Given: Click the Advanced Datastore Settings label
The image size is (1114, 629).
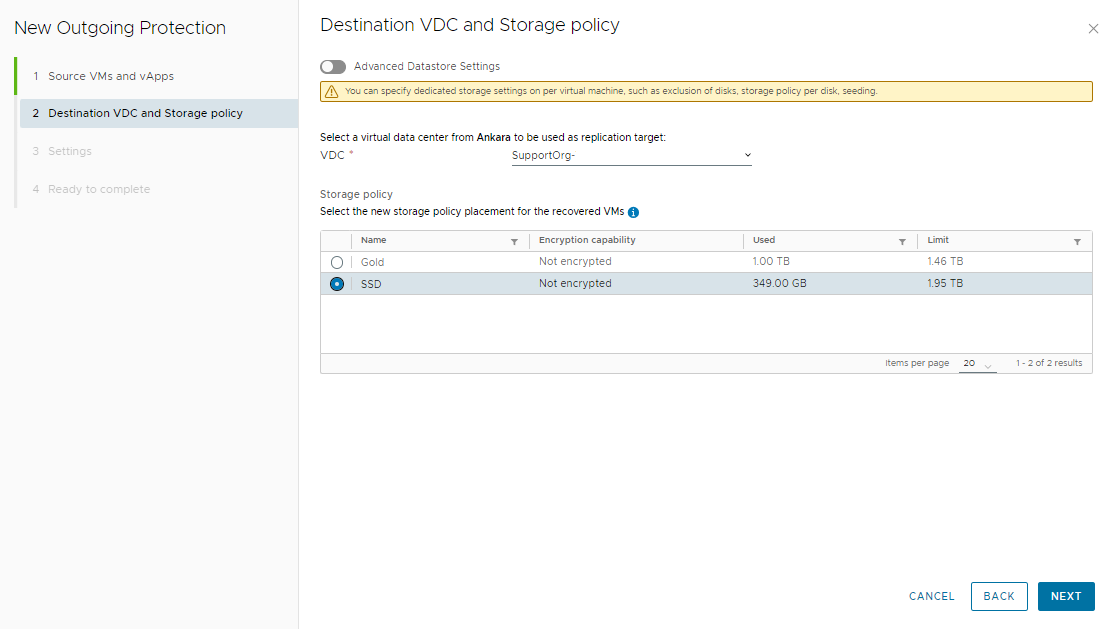Looking at the screenshot, I should pos(427,66).
